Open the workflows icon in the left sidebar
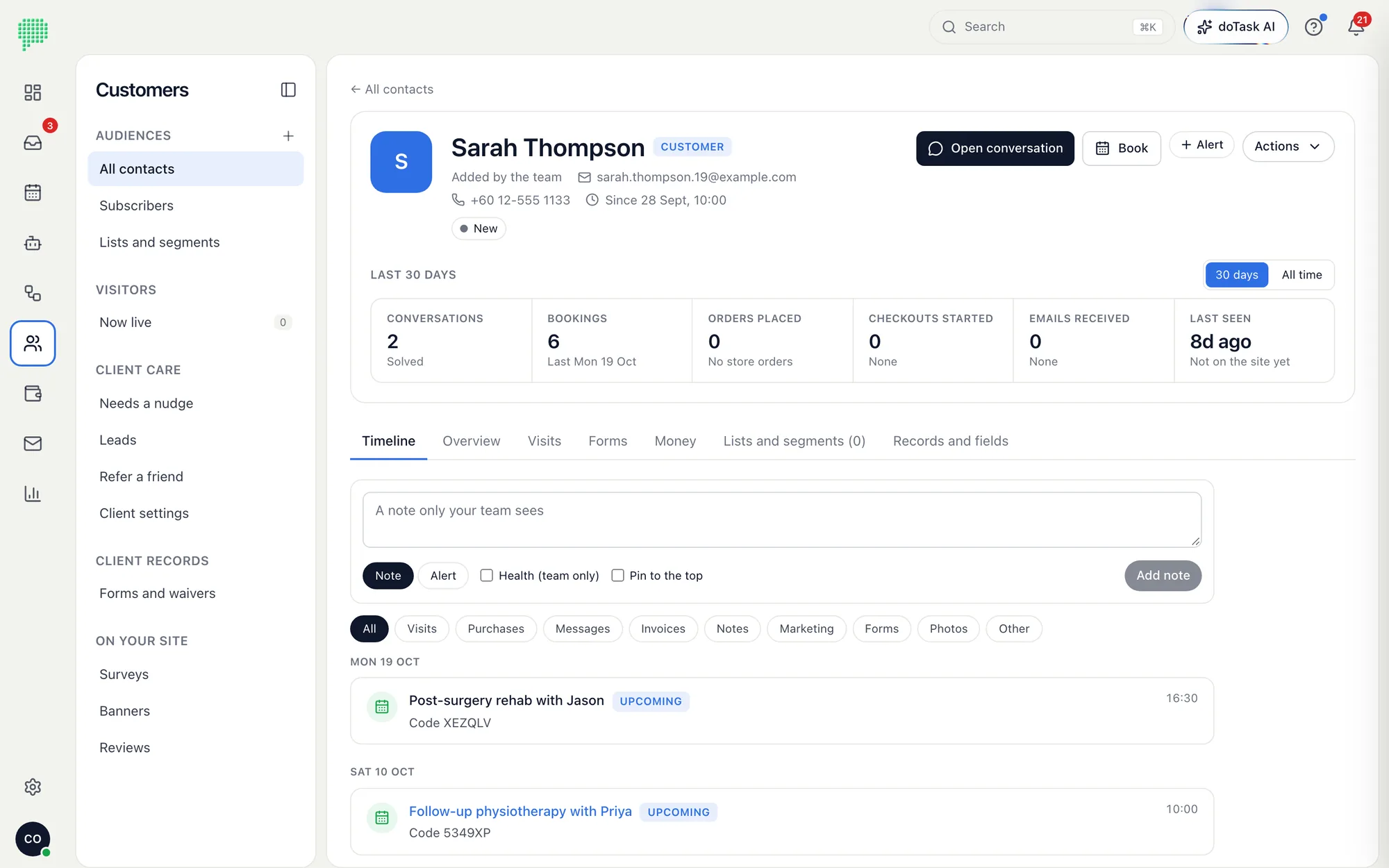The image size is (1389, 868). point(33,293)
